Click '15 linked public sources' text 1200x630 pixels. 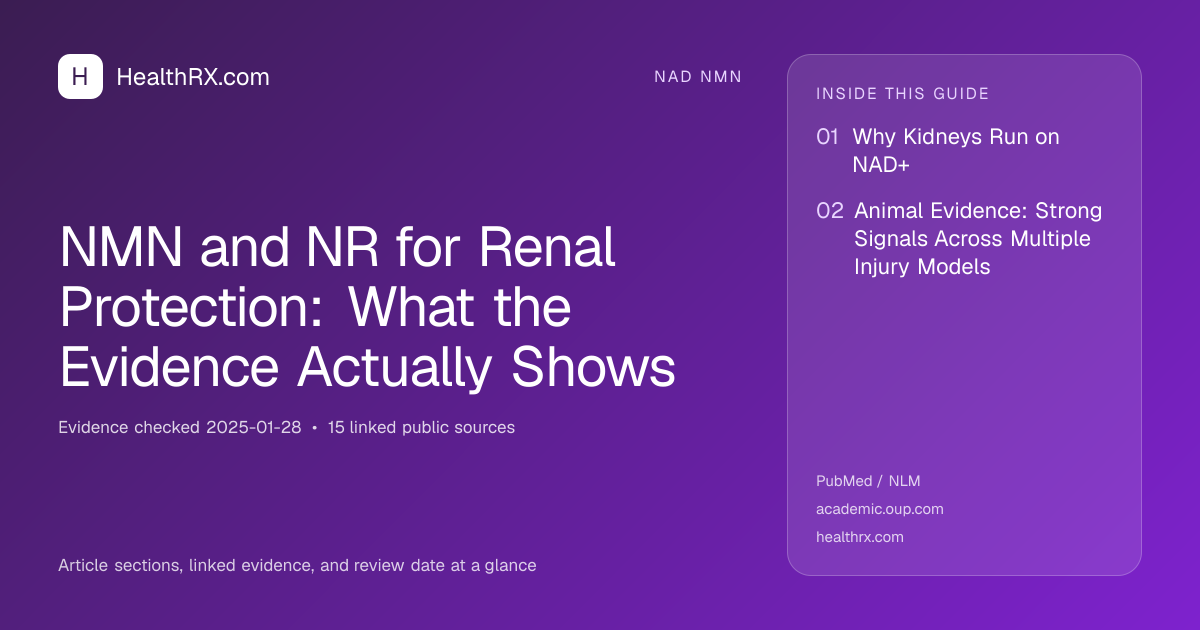click(x=421, y=427)
